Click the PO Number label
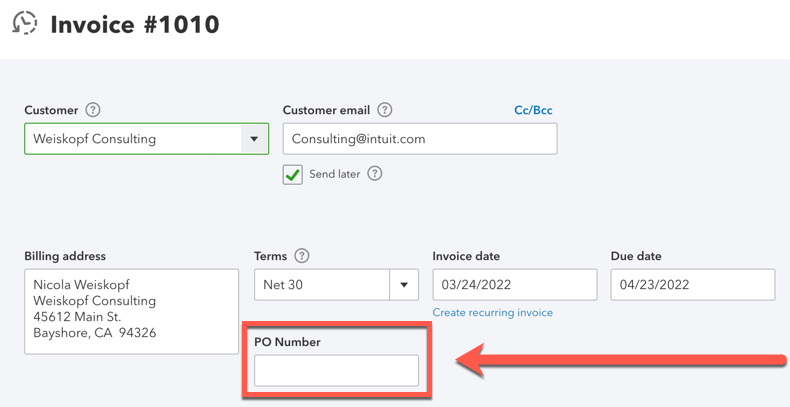 (287, 342)
